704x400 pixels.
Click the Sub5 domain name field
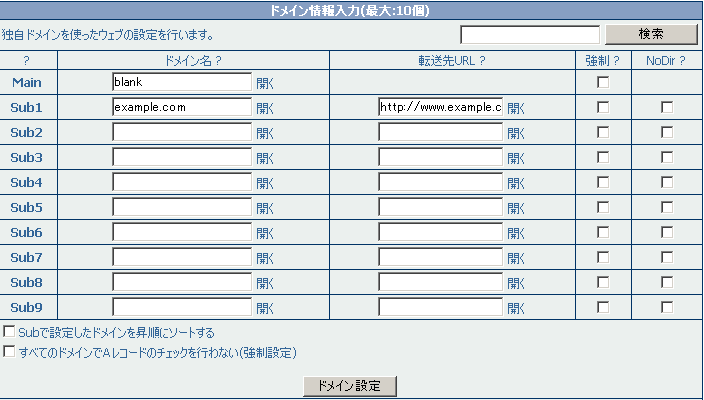tap(182, 207)
